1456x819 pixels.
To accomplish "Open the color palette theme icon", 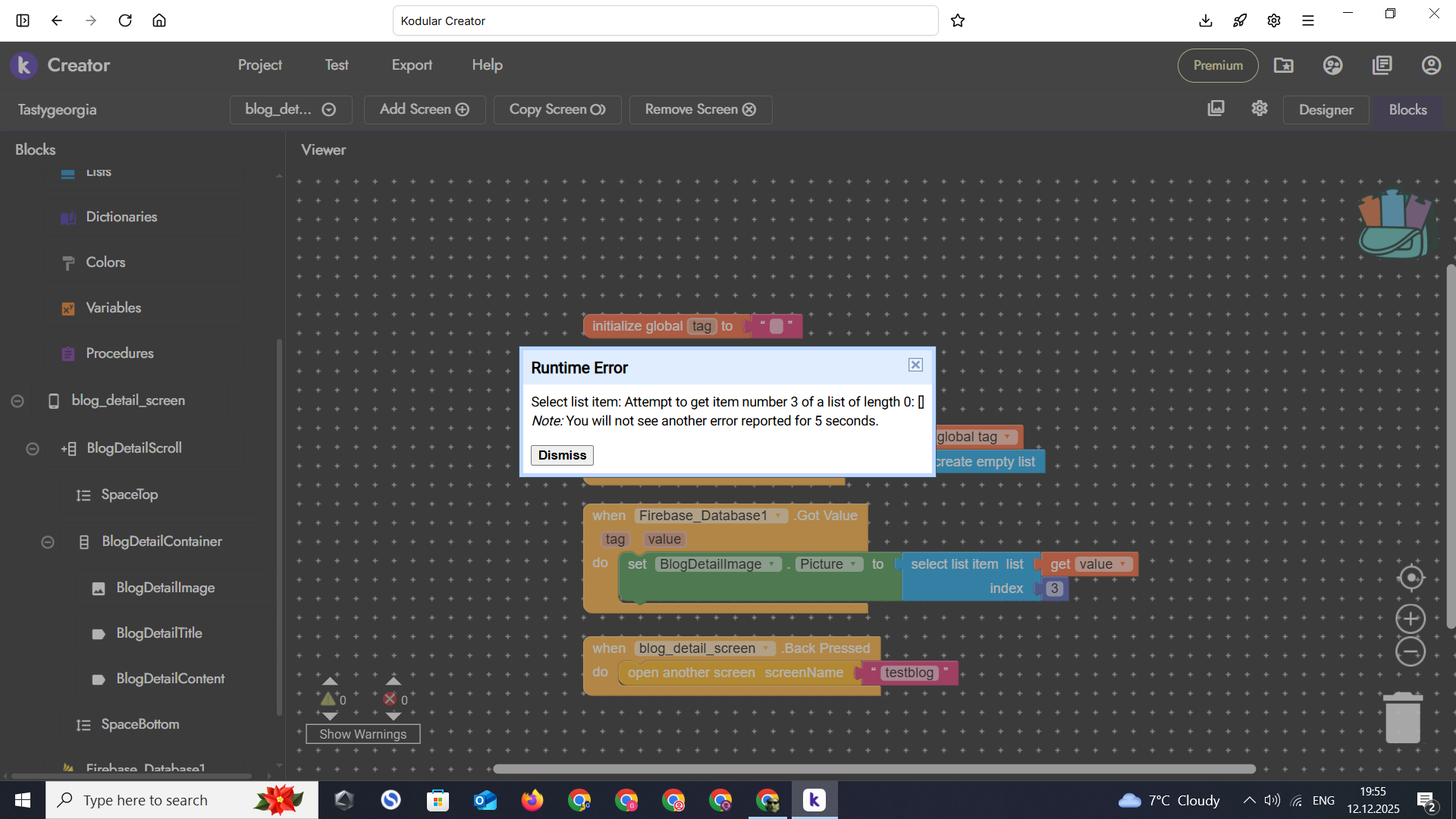I will [1332, 65].
